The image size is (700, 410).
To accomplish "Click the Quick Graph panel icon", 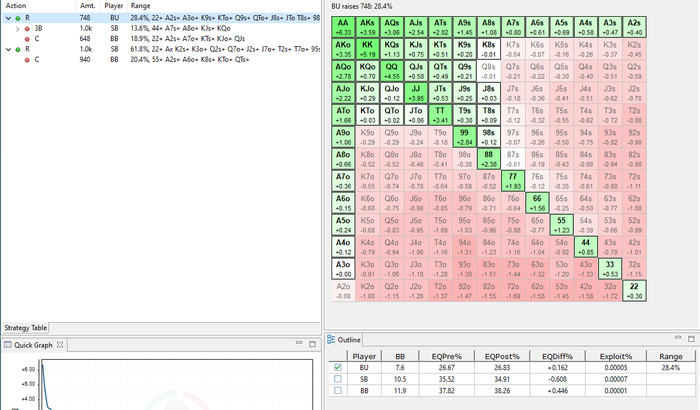I will (8, 345).
